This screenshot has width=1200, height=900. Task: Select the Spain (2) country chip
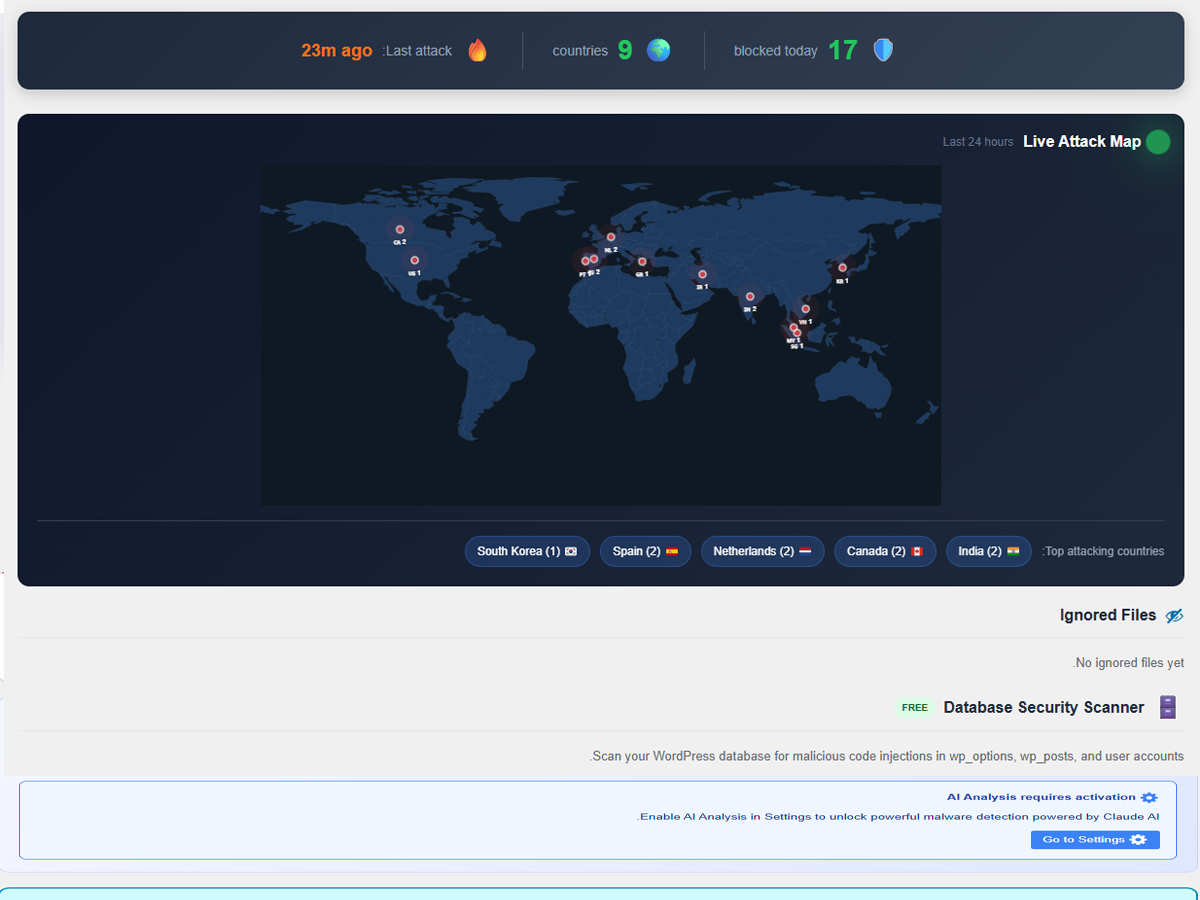[x=645, y=551]
